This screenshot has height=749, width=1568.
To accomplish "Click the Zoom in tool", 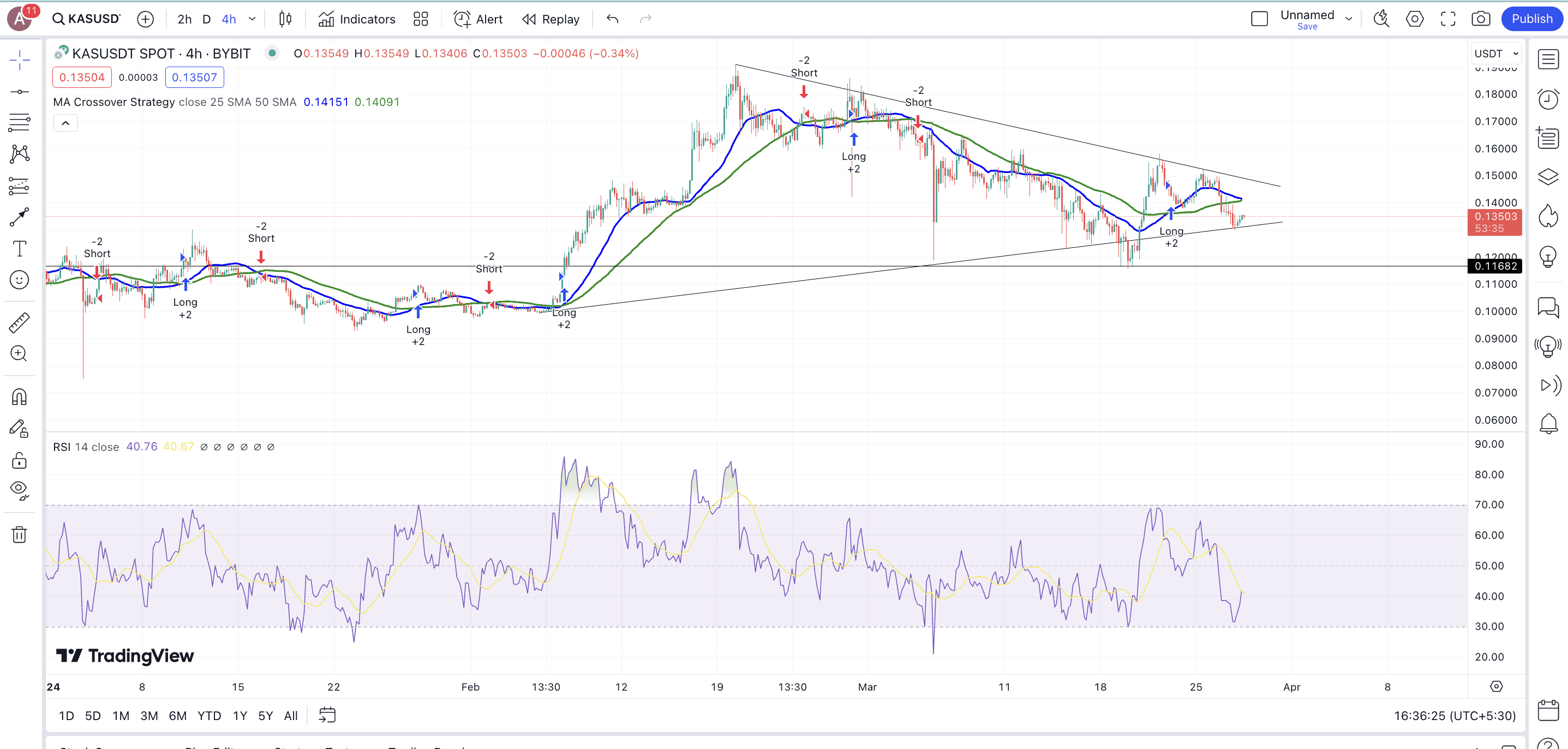I will 20,354.
